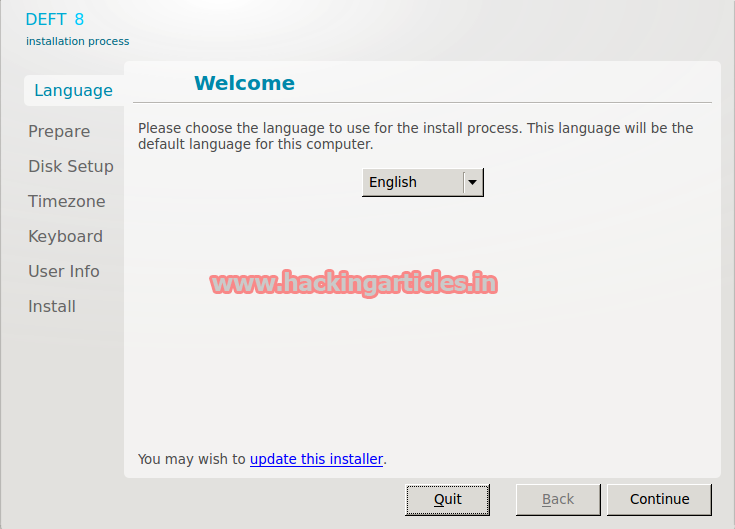Click the Quit button
Viewport: 735px width, 529px height.
point(448,499)
